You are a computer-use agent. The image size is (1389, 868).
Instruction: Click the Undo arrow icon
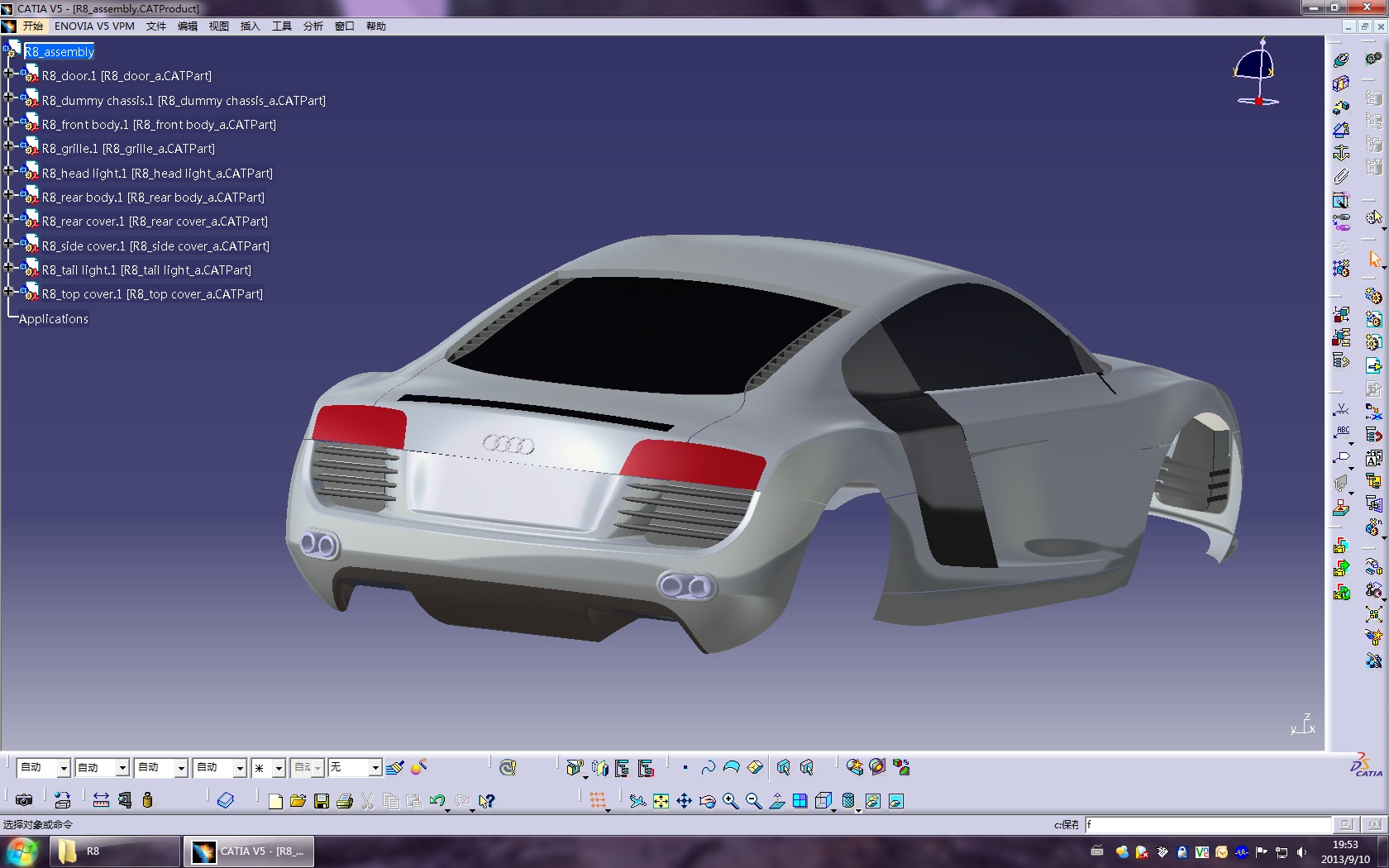tap(437, 801)
